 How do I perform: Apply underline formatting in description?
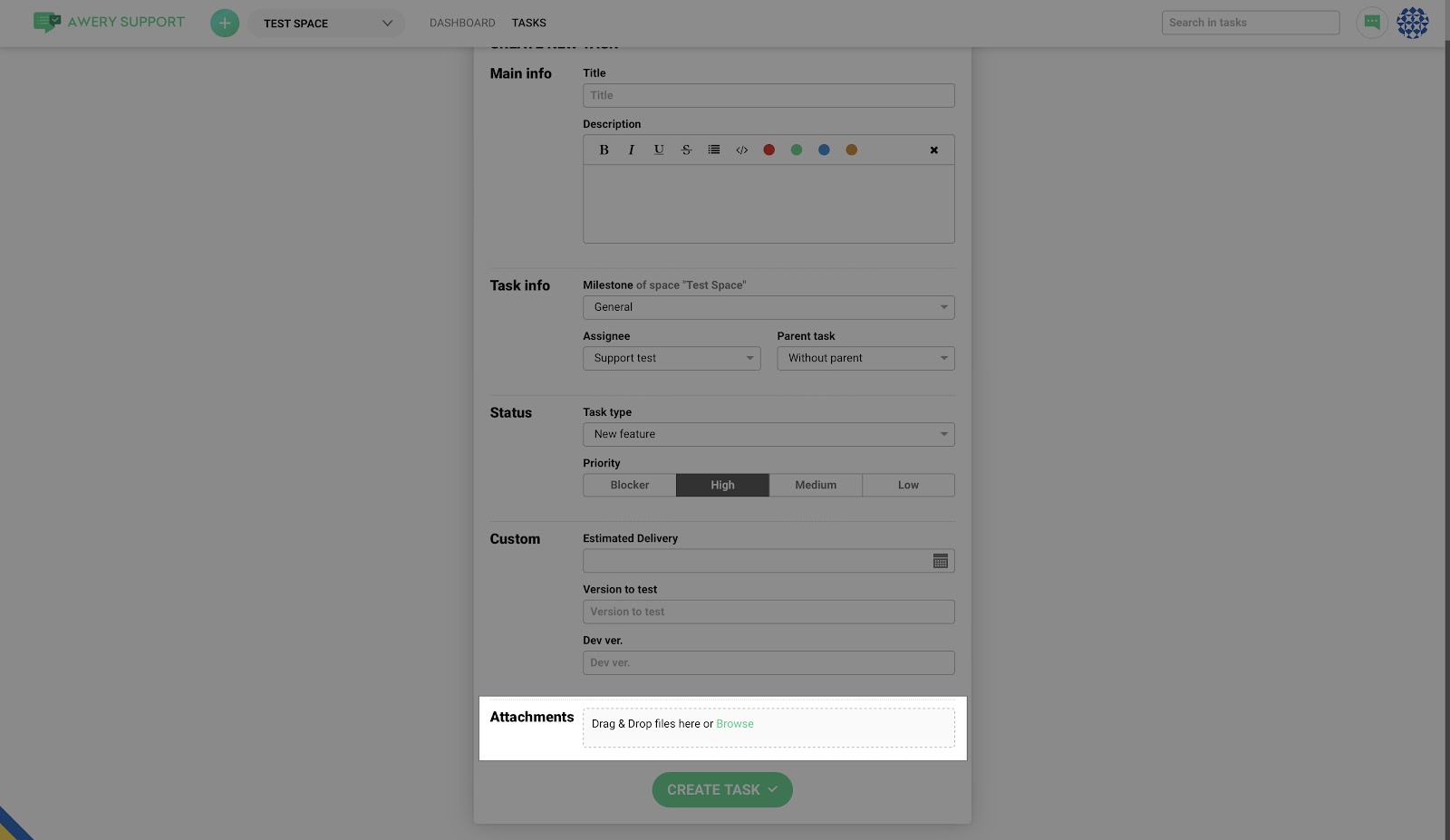click(659, 150)
